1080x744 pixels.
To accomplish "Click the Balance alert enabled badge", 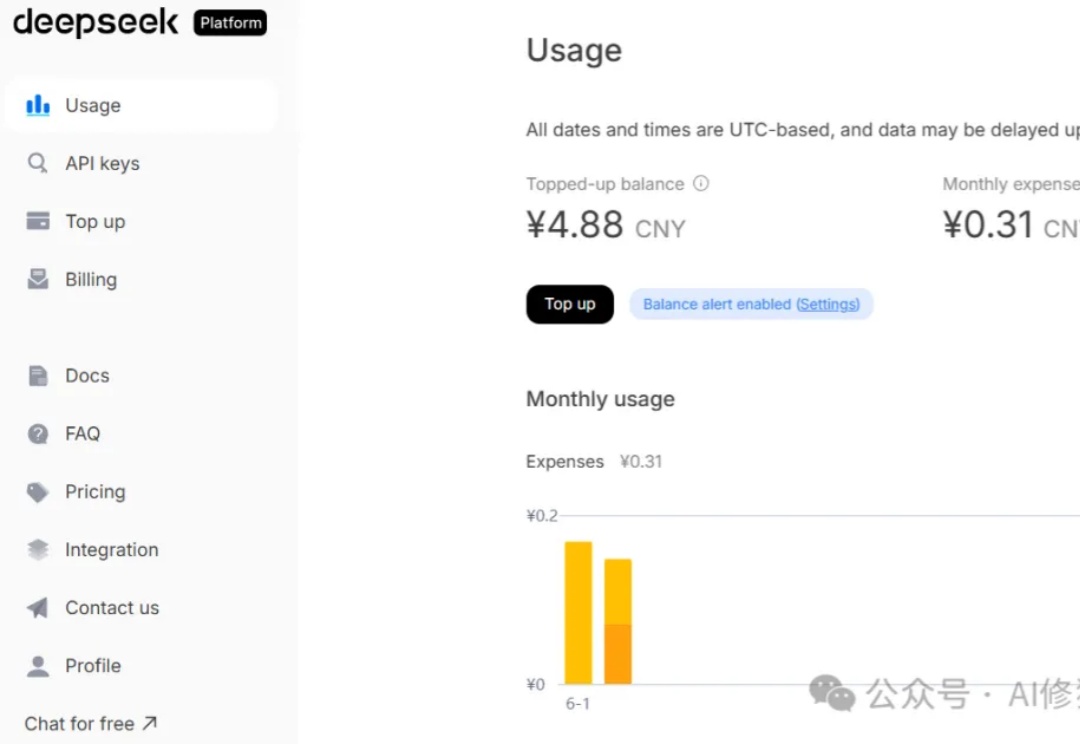I will click(751, 304).
